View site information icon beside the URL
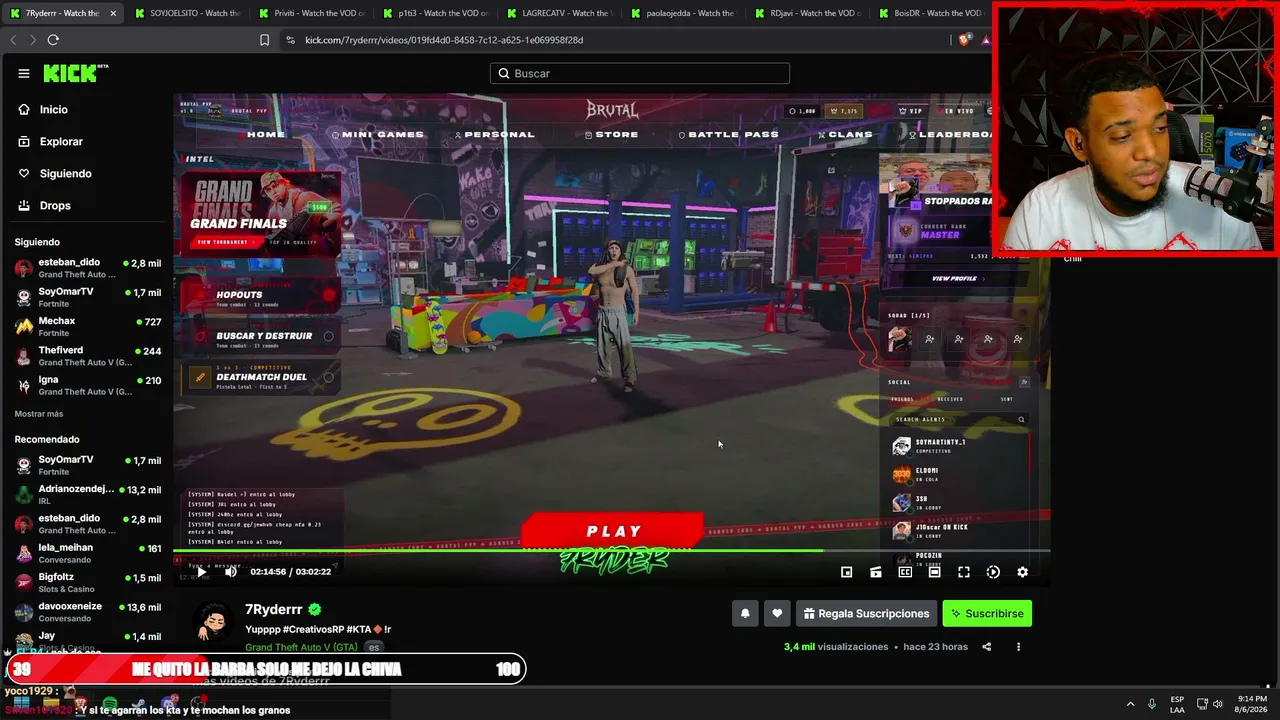1280x720 pixels. (x=290, y=40)
